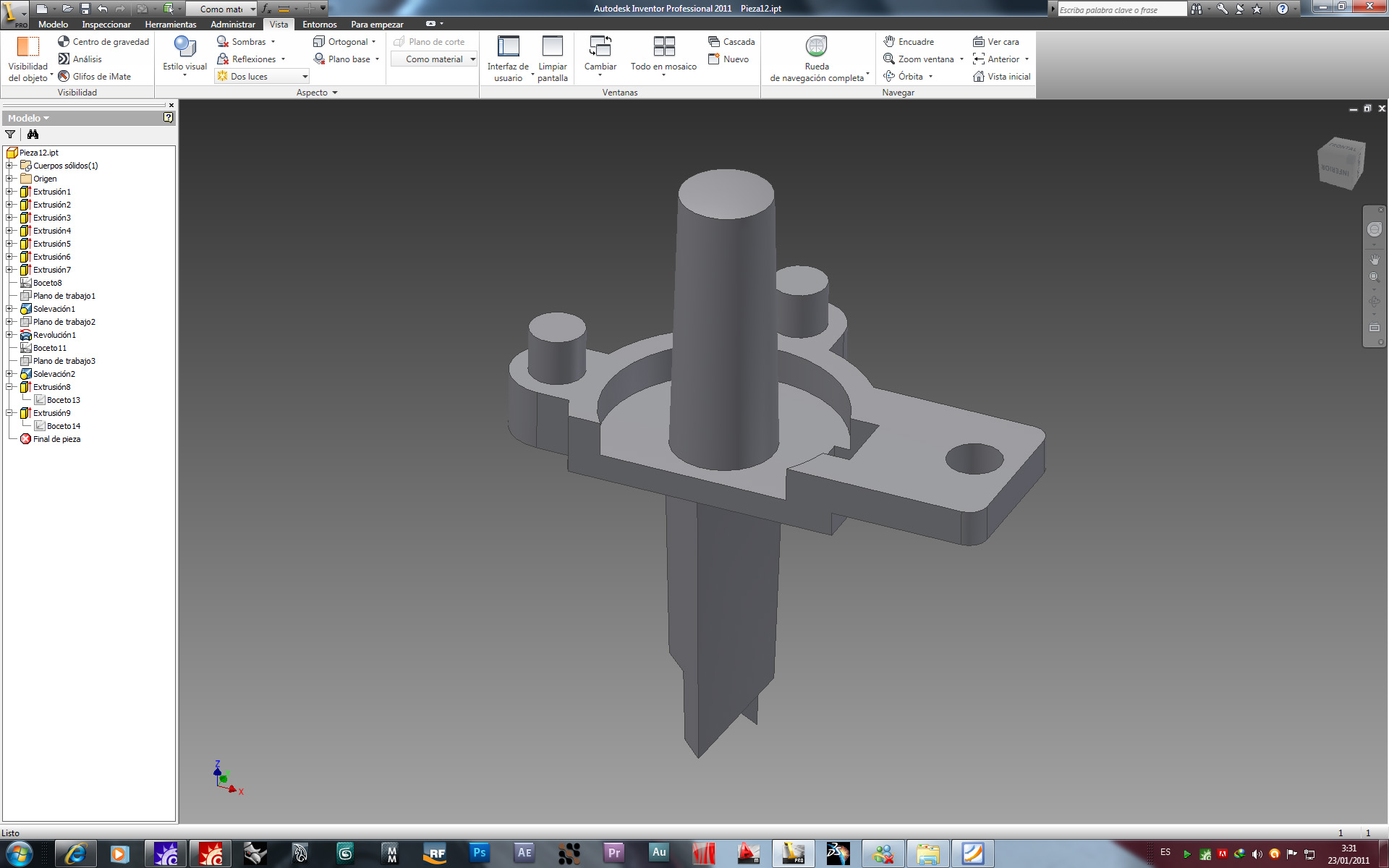Return to Vista inicial home view

[x=1002, y=77]
